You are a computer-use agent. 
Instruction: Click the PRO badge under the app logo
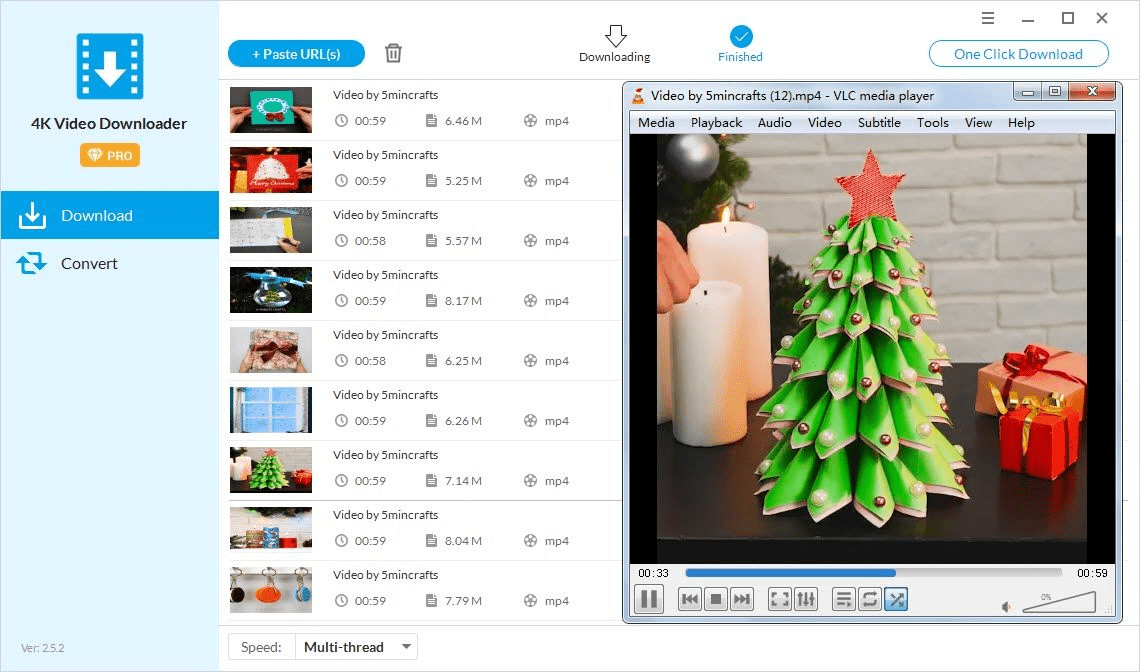[109, 155]
